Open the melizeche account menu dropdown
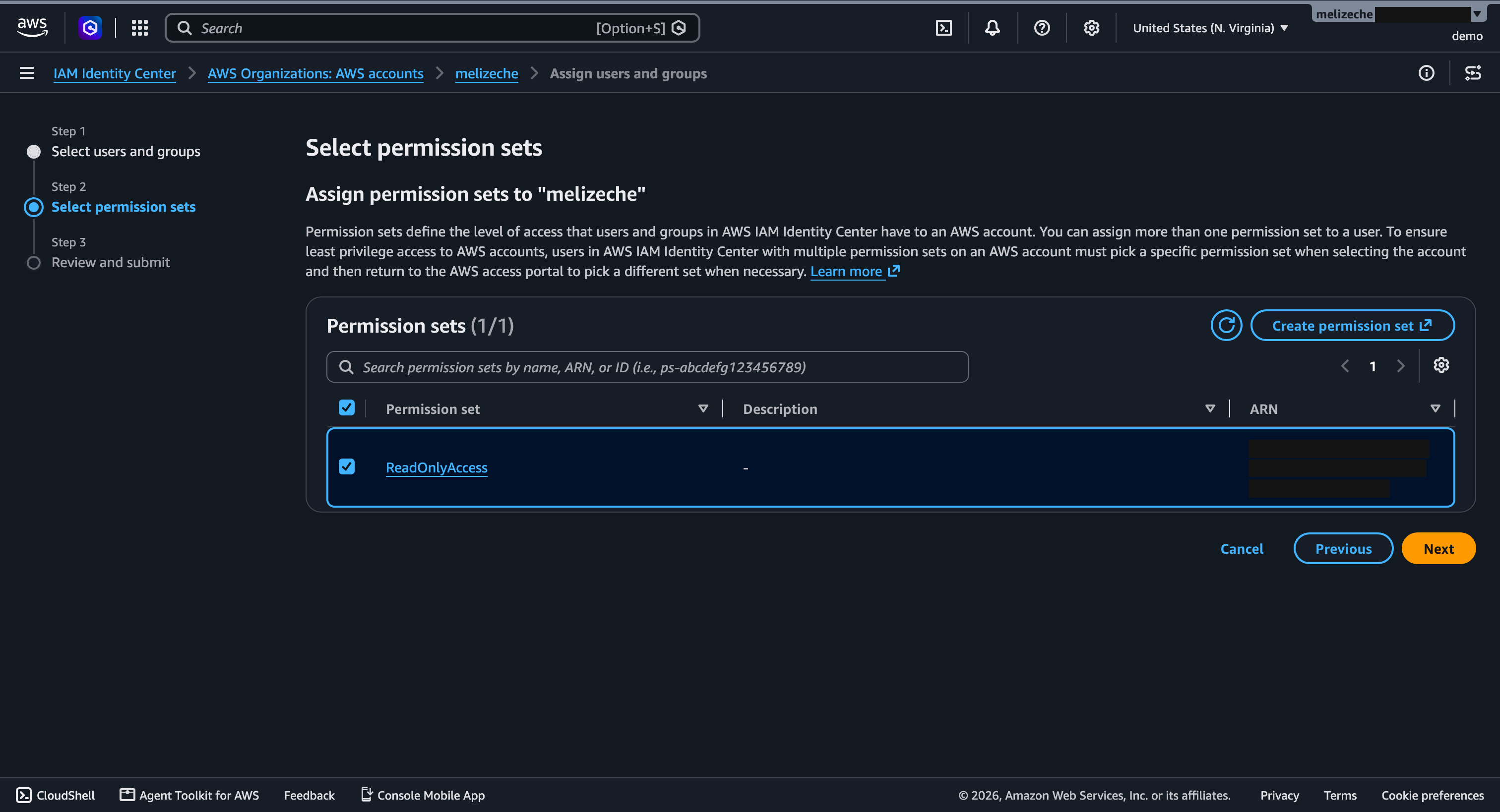This screenshot has width=1500, height=812. (x=1400, y=14)
